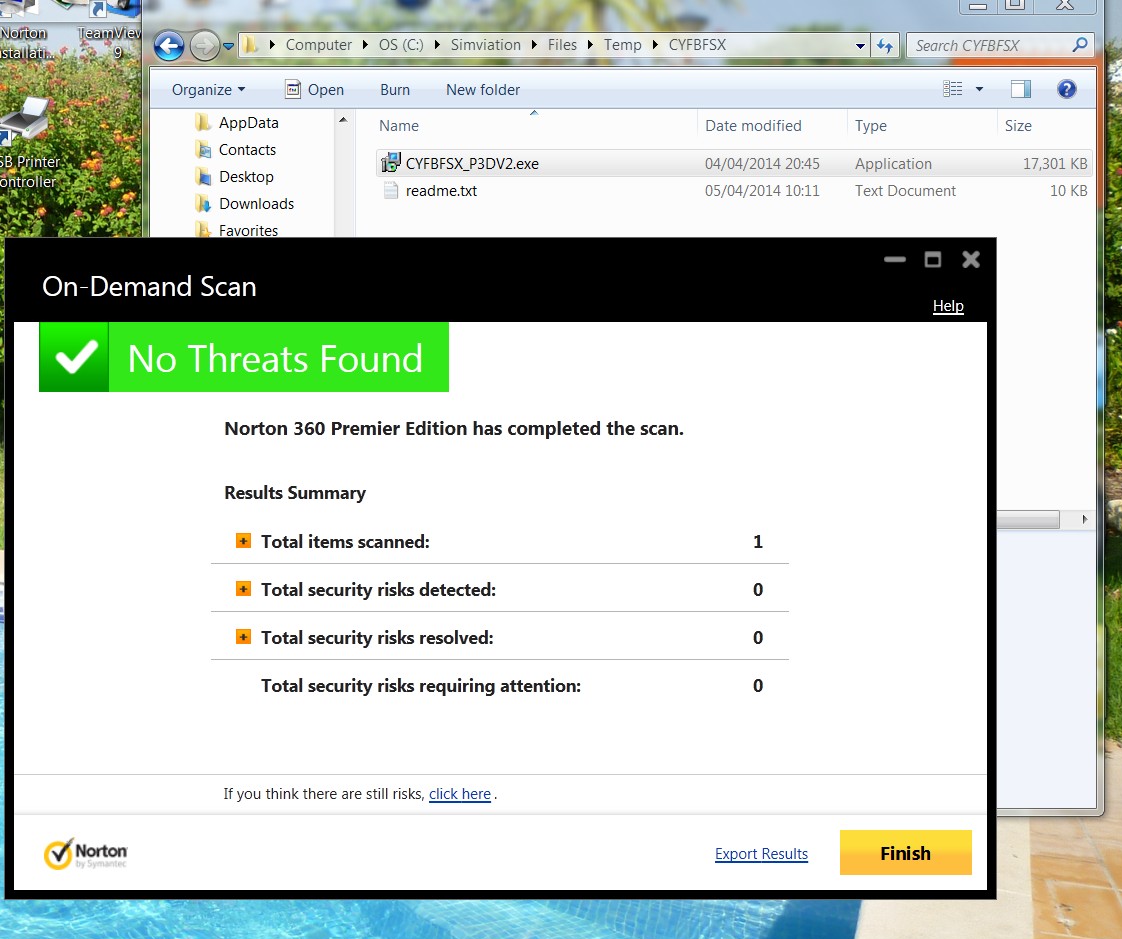This screenshot has width=1122, height=939.
Task: Close the On-Demand Scan window
Action: tap(970, 259)
